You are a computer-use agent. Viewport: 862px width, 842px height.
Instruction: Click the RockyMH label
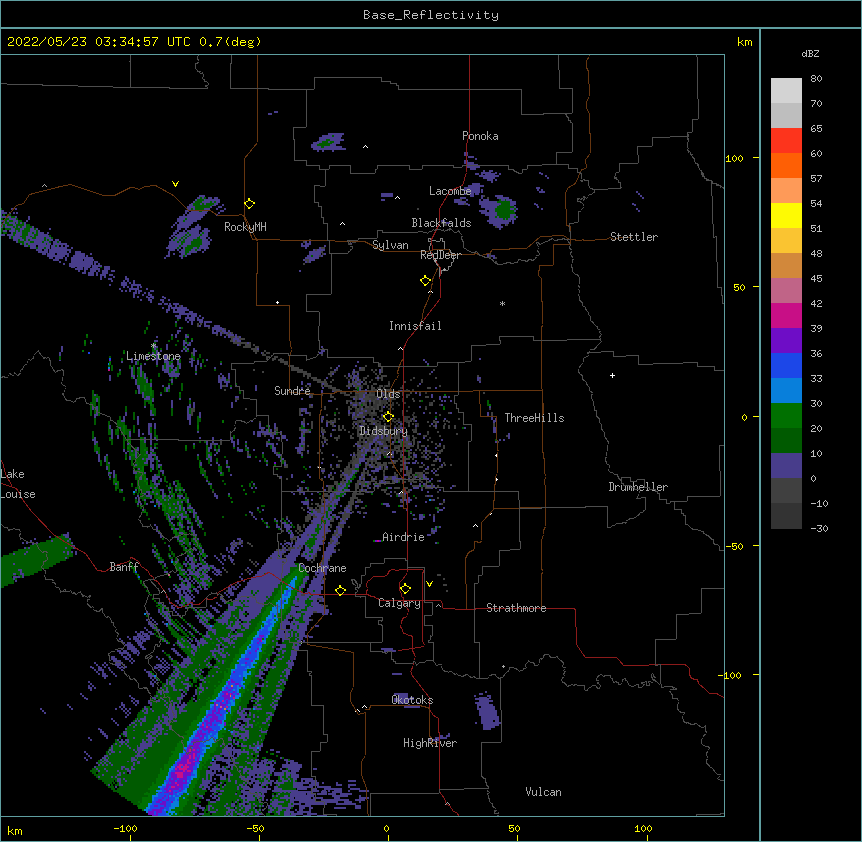click(245, 227)
